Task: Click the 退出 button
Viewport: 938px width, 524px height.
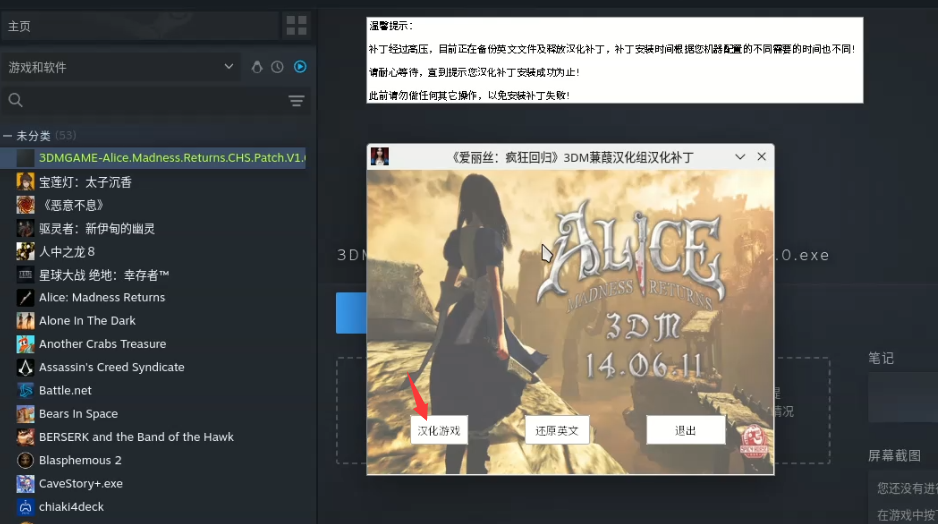Action: coord(686,430)
